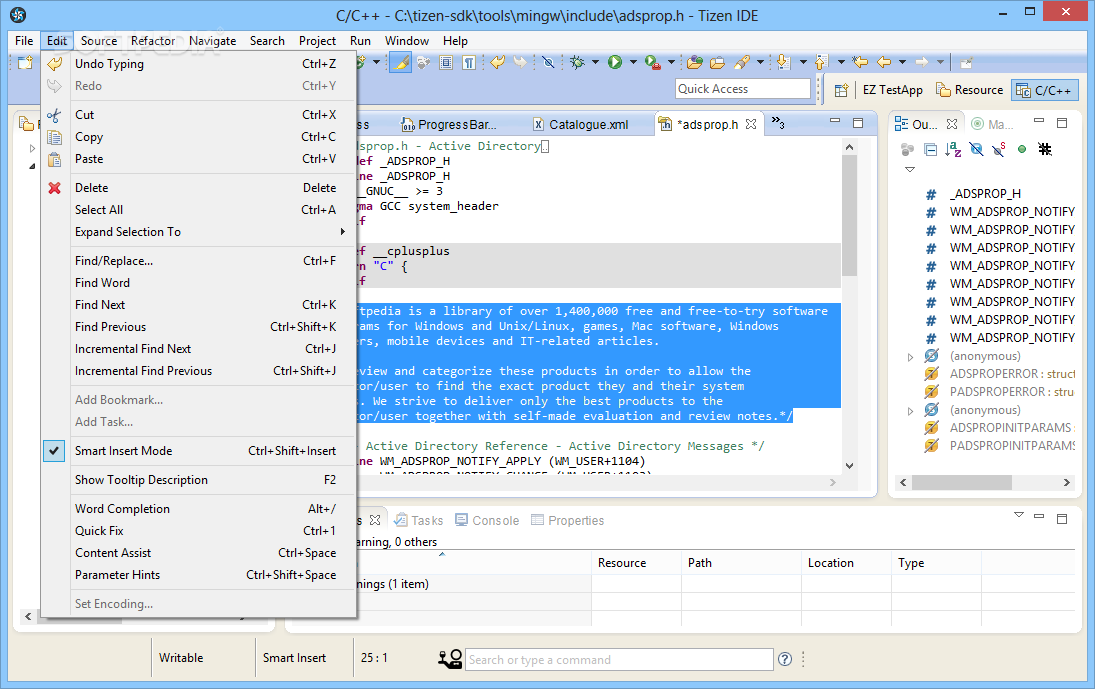Toggle Hide Static Members in Outline
Viewport: 1095px width, 689px height.
999,149
